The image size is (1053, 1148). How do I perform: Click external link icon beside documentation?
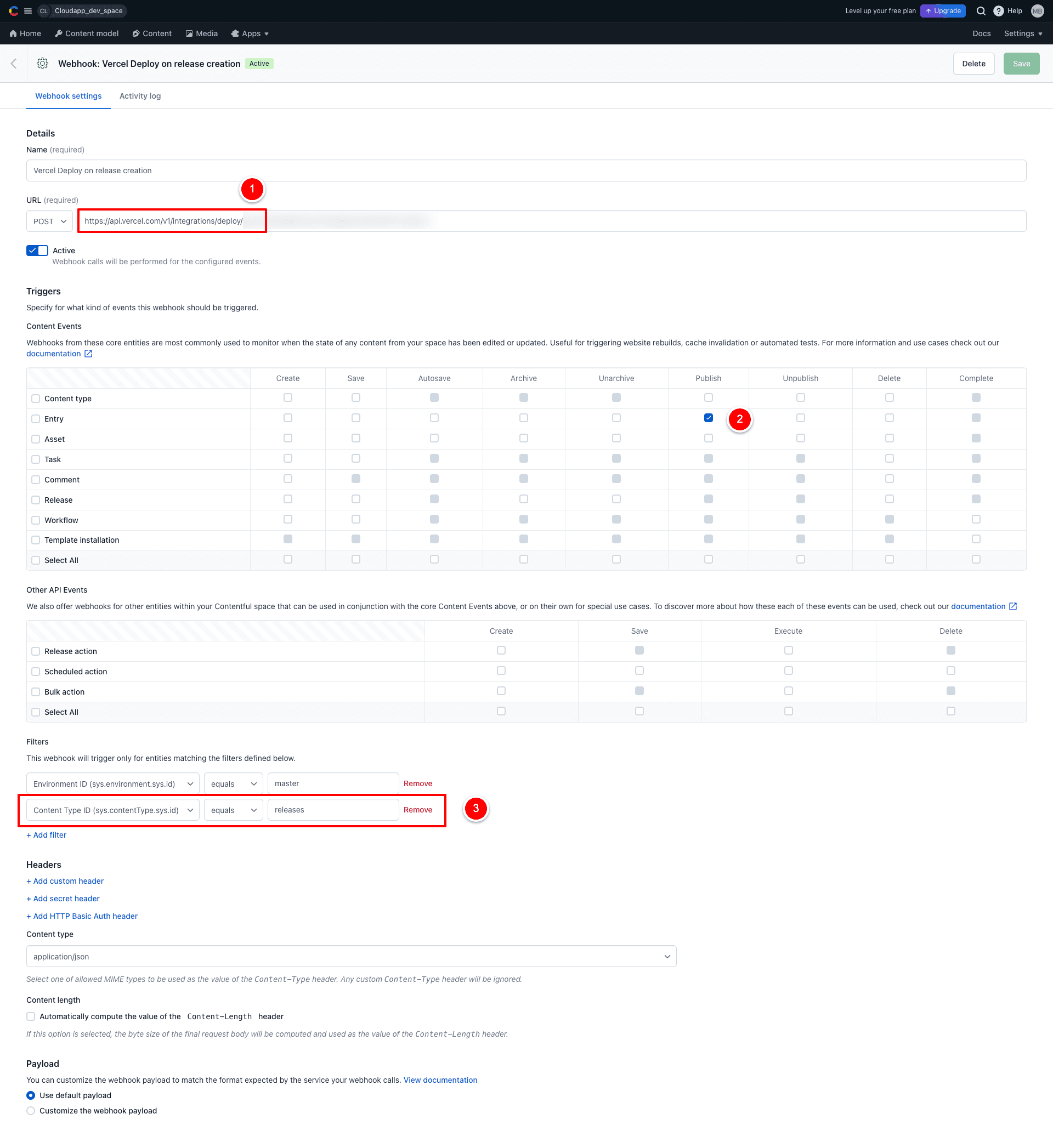click(88, 354)
